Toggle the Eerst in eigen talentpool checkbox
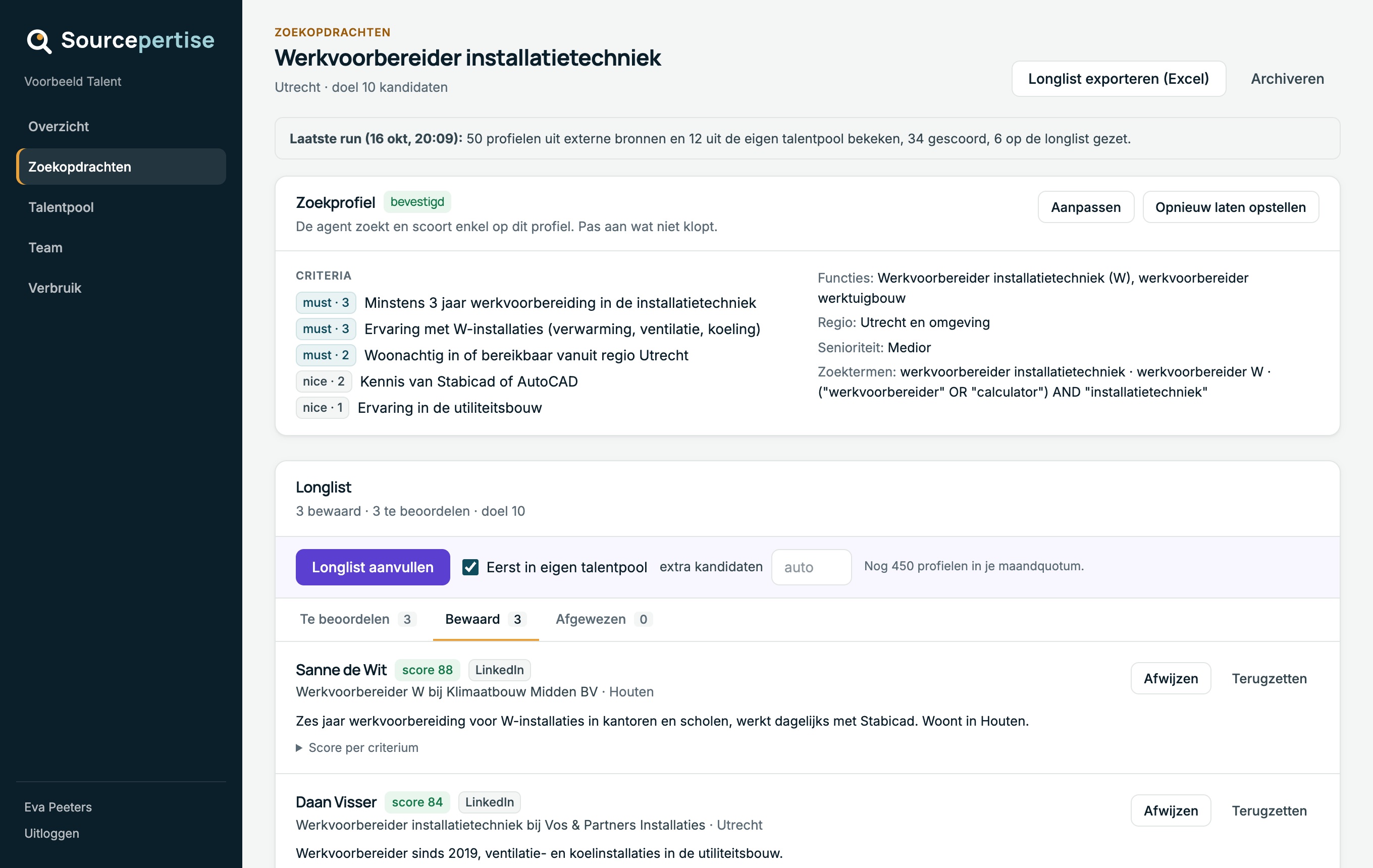Image resolution: width=1373 pixels, height=868 pixels. [x=470, y=567]
